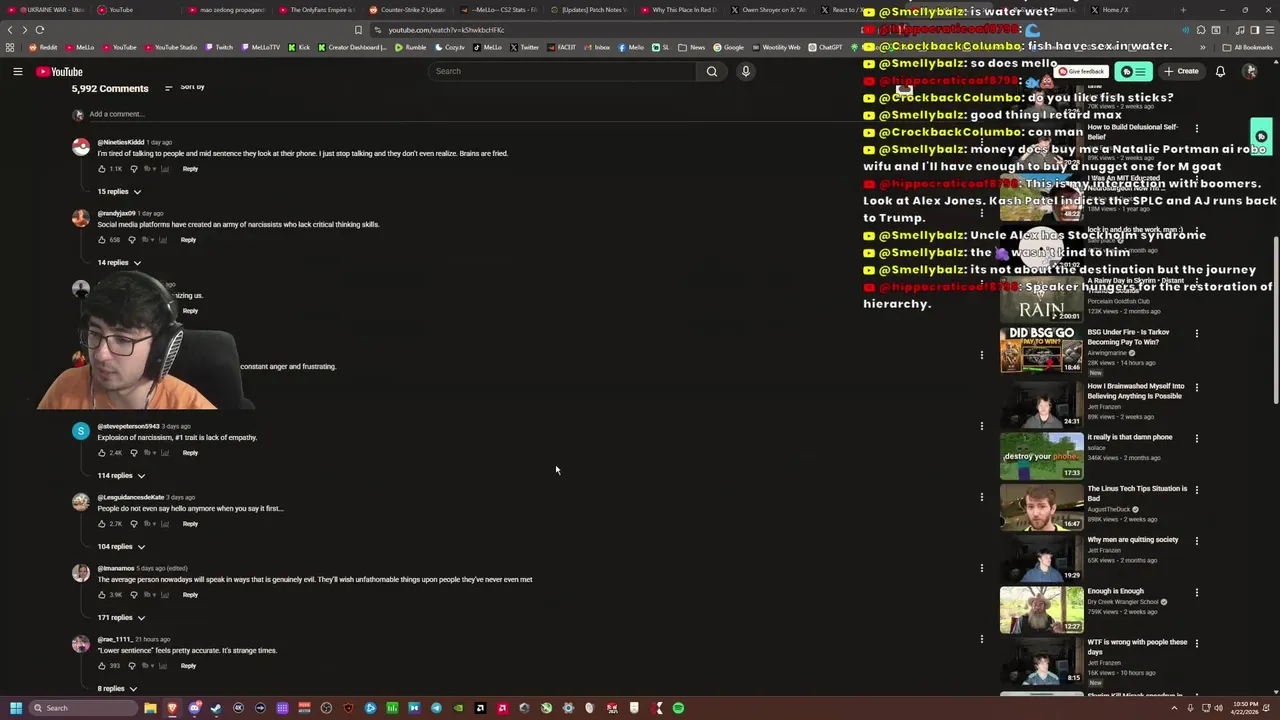Screen dimensions: 1280x720
Task: Open @steveperterson5943 channel avatar
Action: pyautogui.click(x=81, y=431)
